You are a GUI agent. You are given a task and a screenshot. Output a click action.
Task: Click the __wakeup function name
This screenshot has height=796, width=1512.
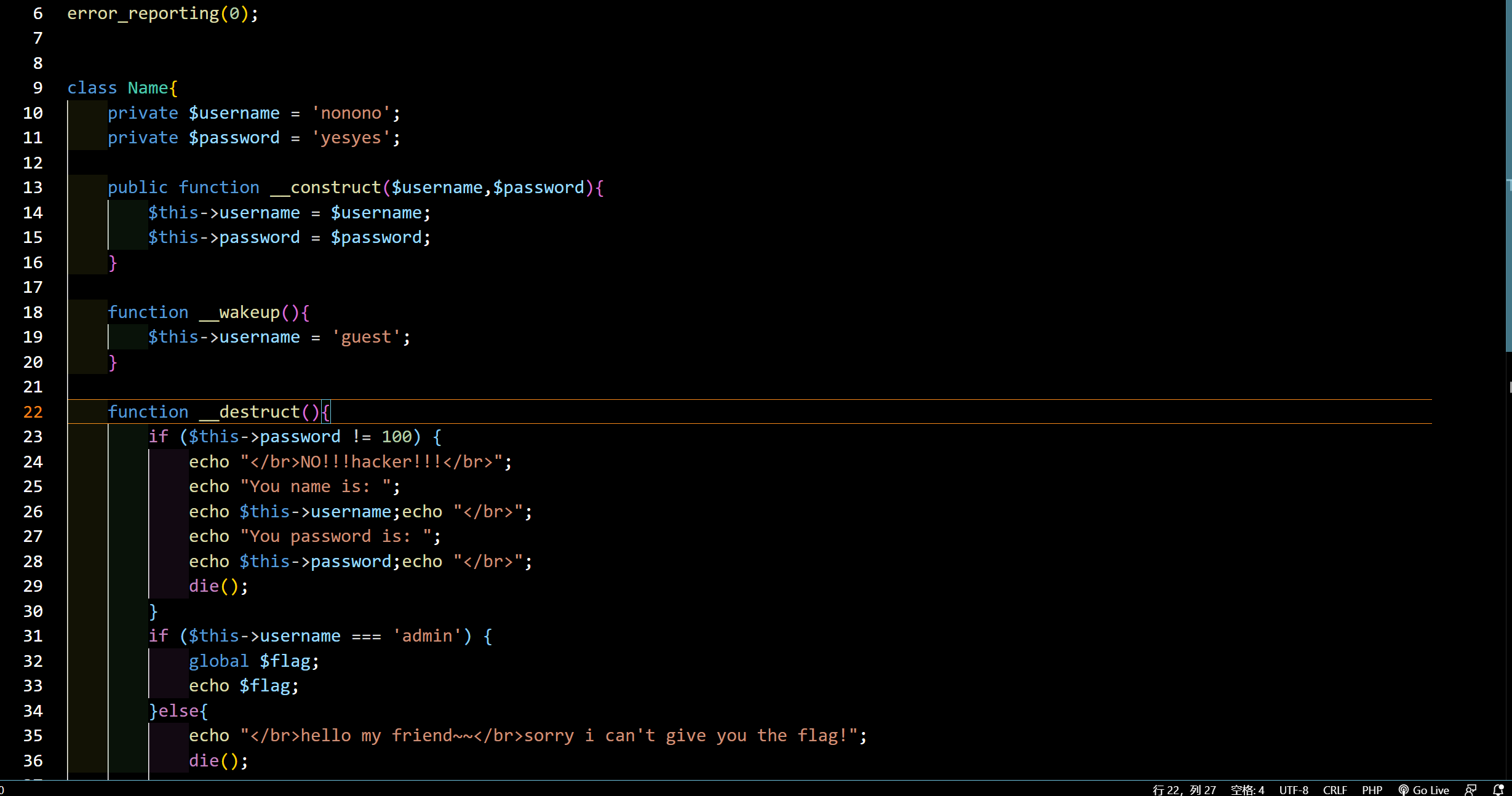[240, 312]
